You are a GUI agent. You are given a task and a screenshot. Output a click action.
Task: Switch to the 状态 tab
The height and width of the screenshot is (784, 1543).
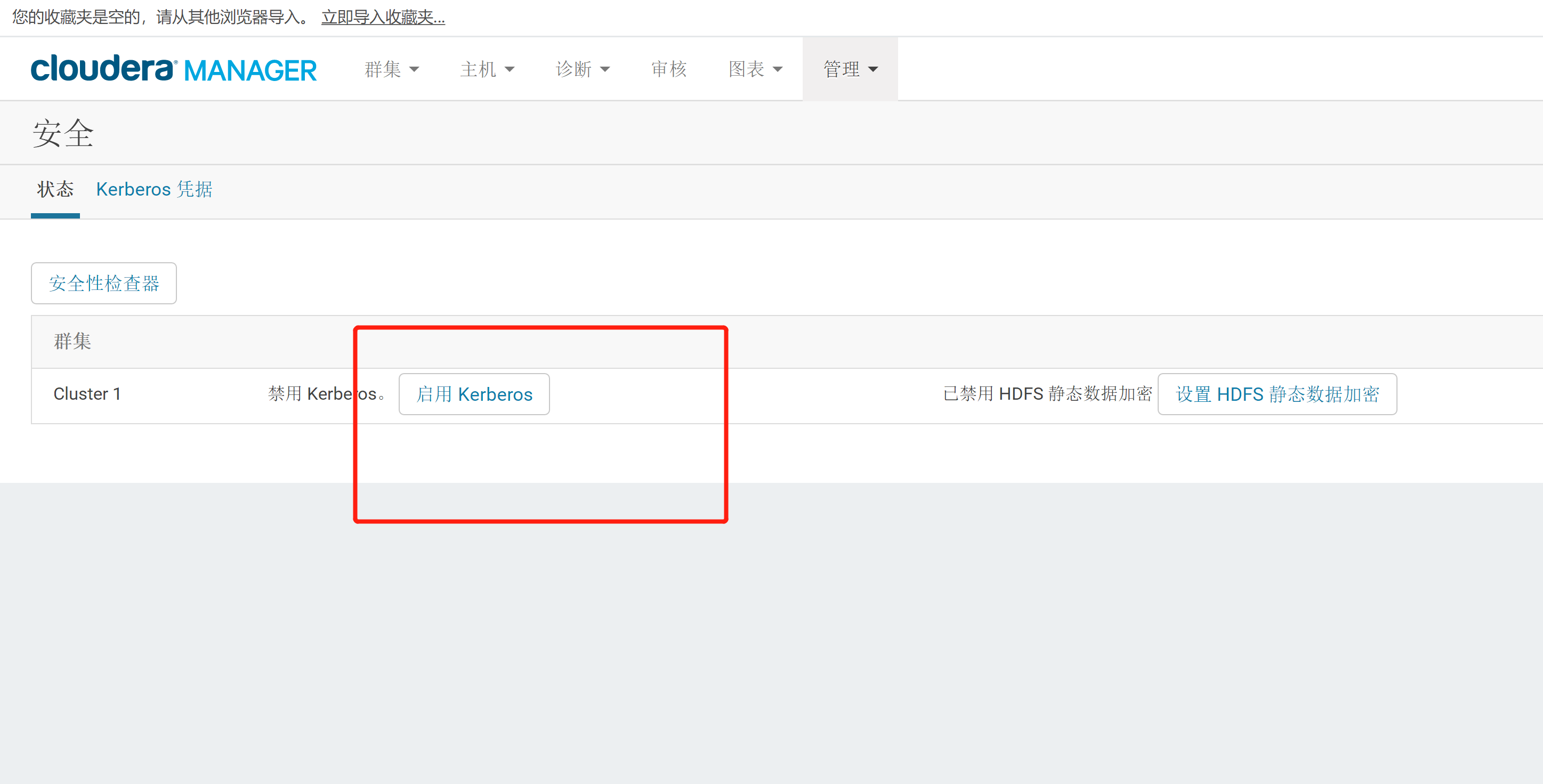(55, 189)
